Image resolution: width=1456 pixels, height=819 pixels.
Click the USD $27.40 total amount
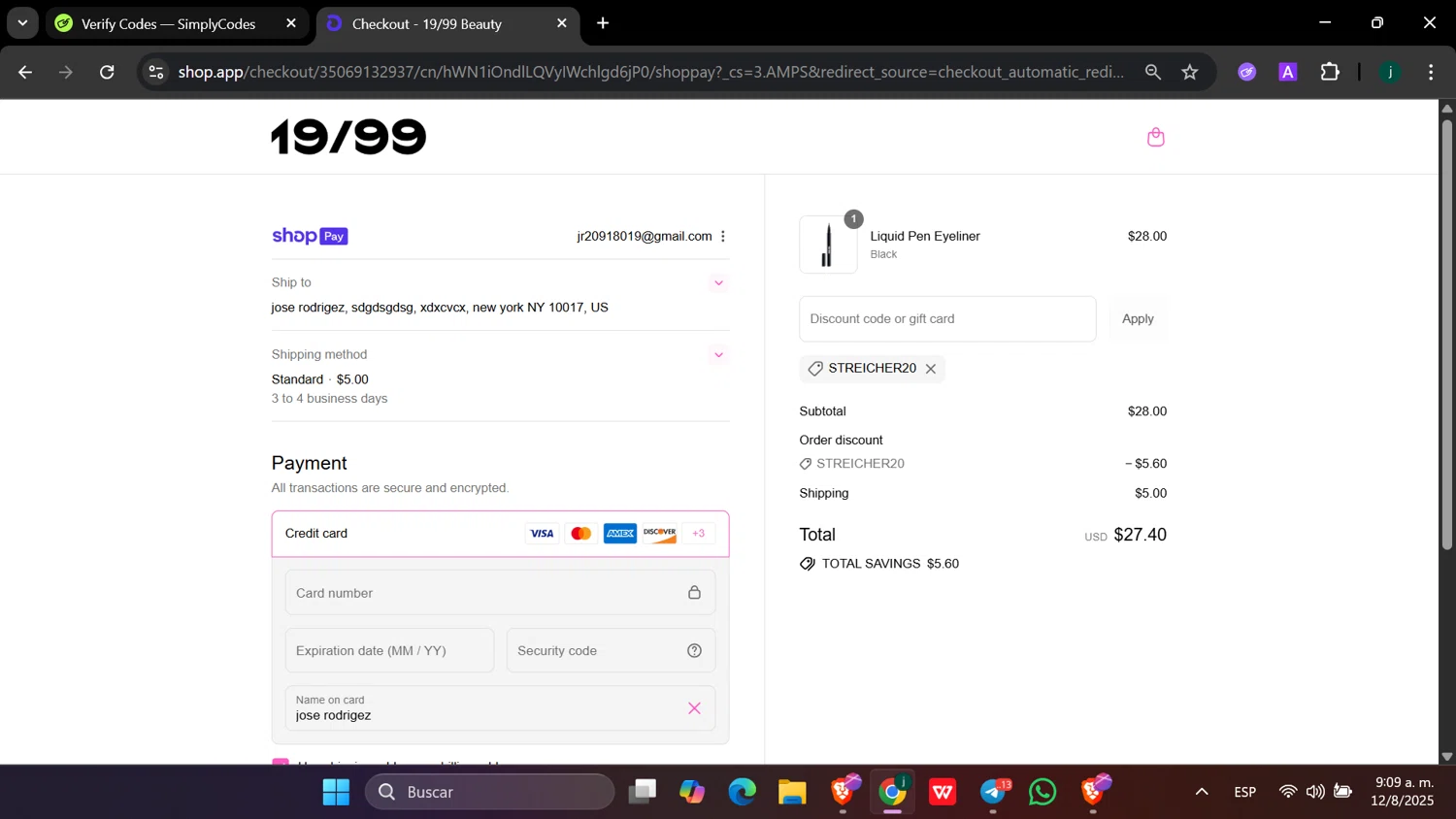[x=1126, y=535]
